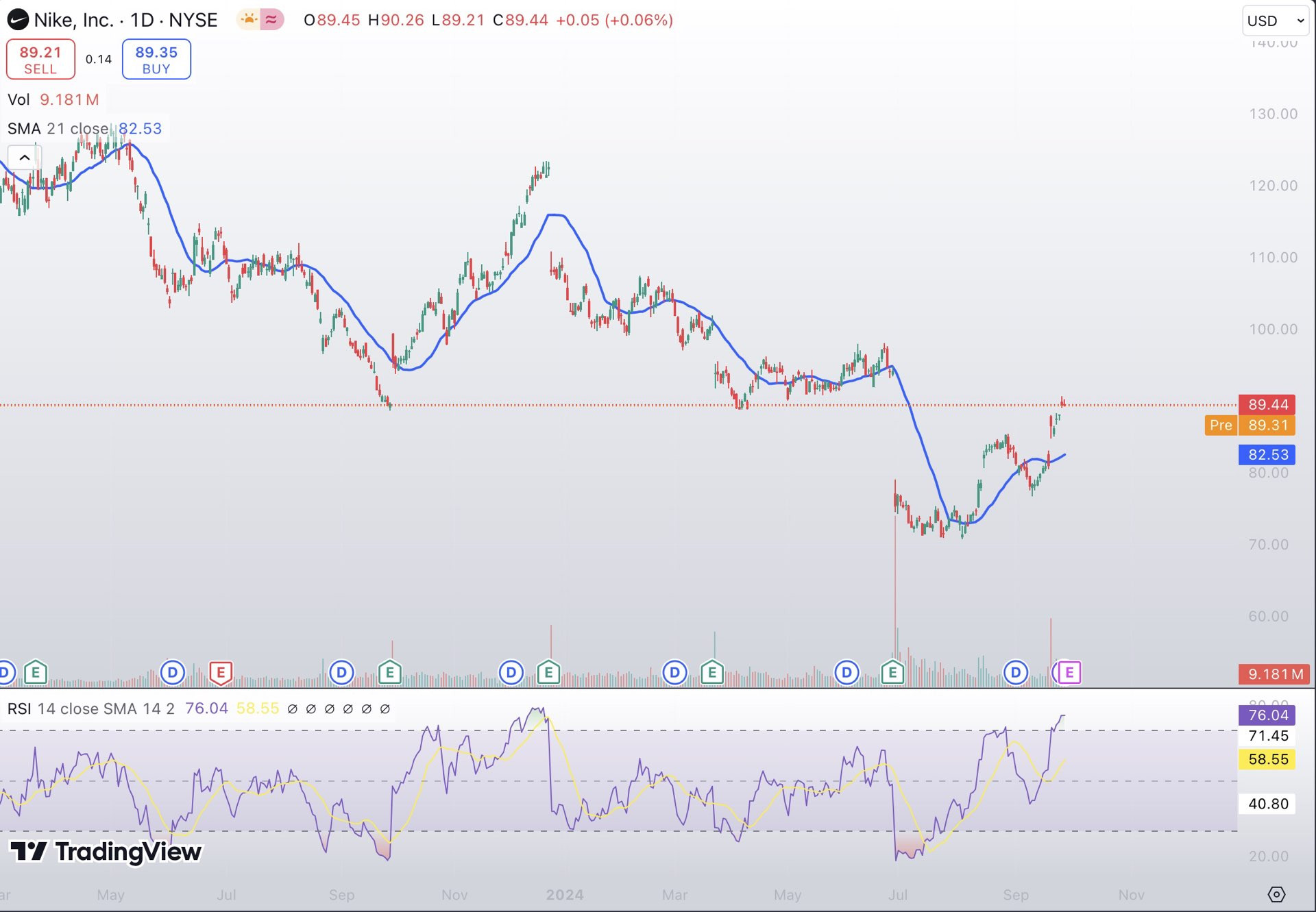This screenshot has height=912, width=1316.
Task: Click green earnings marker nearest the chart's left edge
Action: pos(36,673)
